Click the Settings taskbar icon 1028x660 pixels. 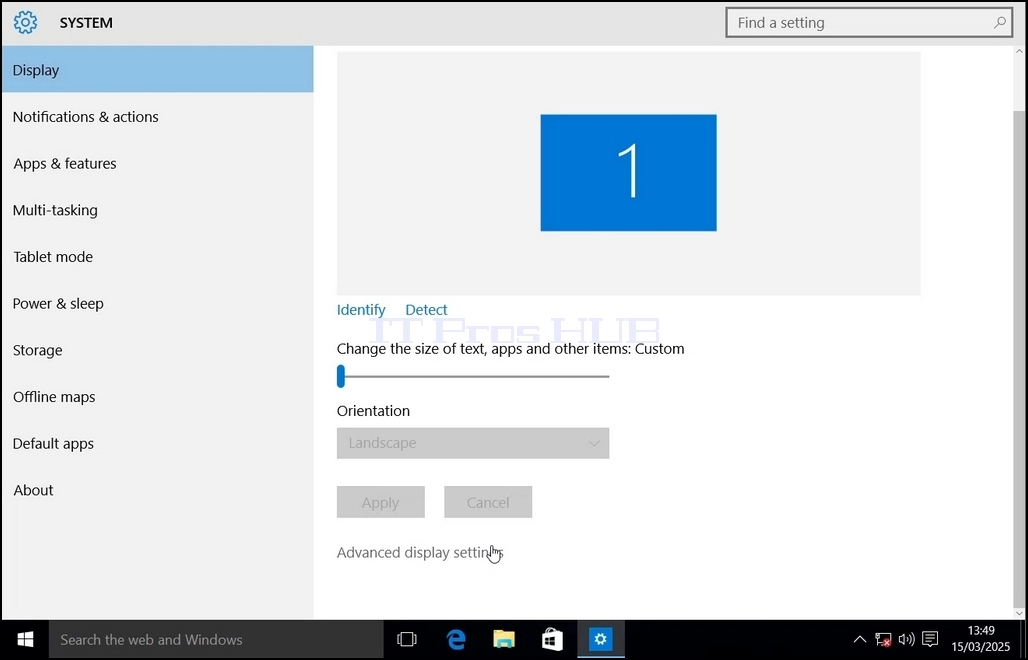pyautogui.click(x=601, y=639)
